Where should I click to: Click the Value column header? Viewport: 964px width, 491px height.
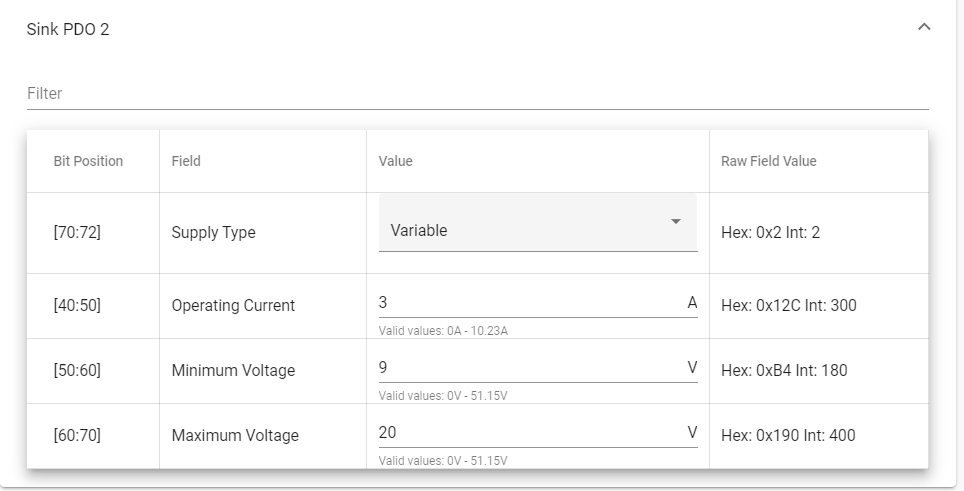click(x=395, y=161)
